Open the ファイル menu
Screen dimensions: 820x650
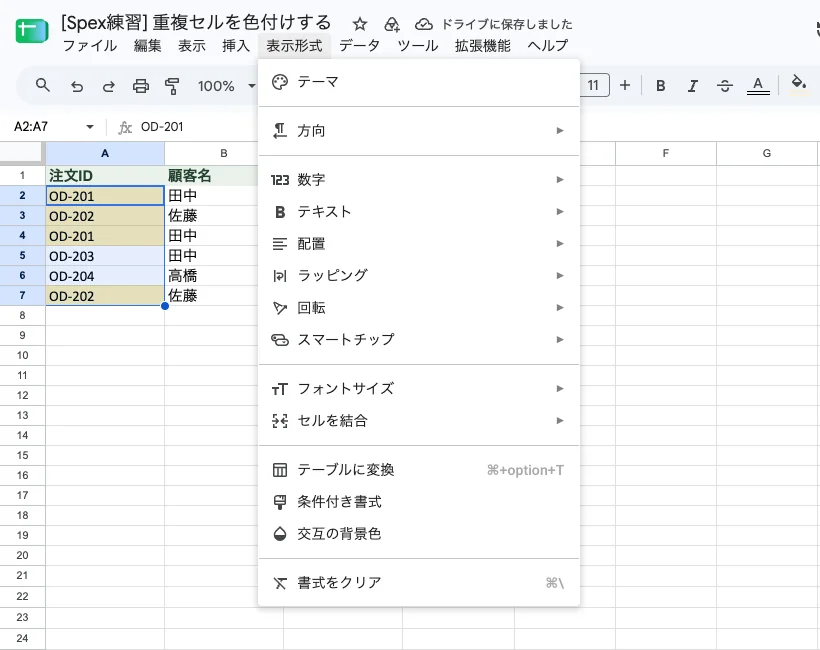coord(90,46)
